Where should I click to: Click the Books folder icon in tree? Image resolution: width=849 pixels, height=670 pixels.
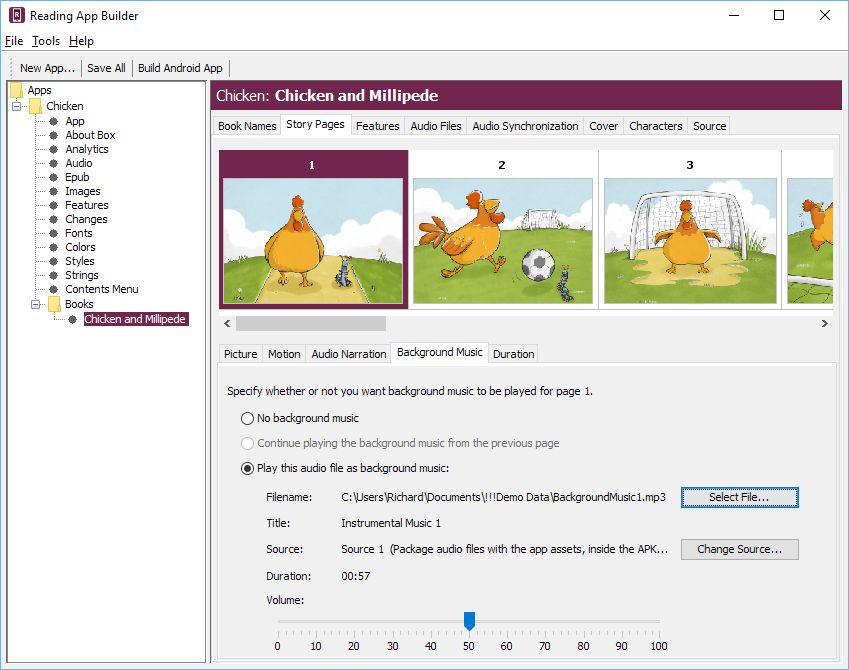[54, 304]
